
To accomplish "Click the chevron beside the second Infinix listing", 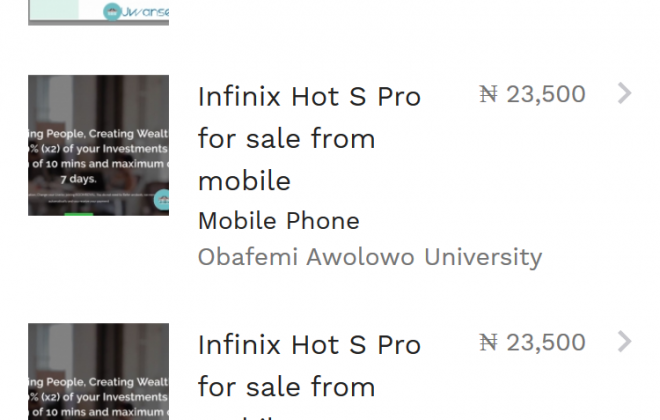I will tap(625, 342).
